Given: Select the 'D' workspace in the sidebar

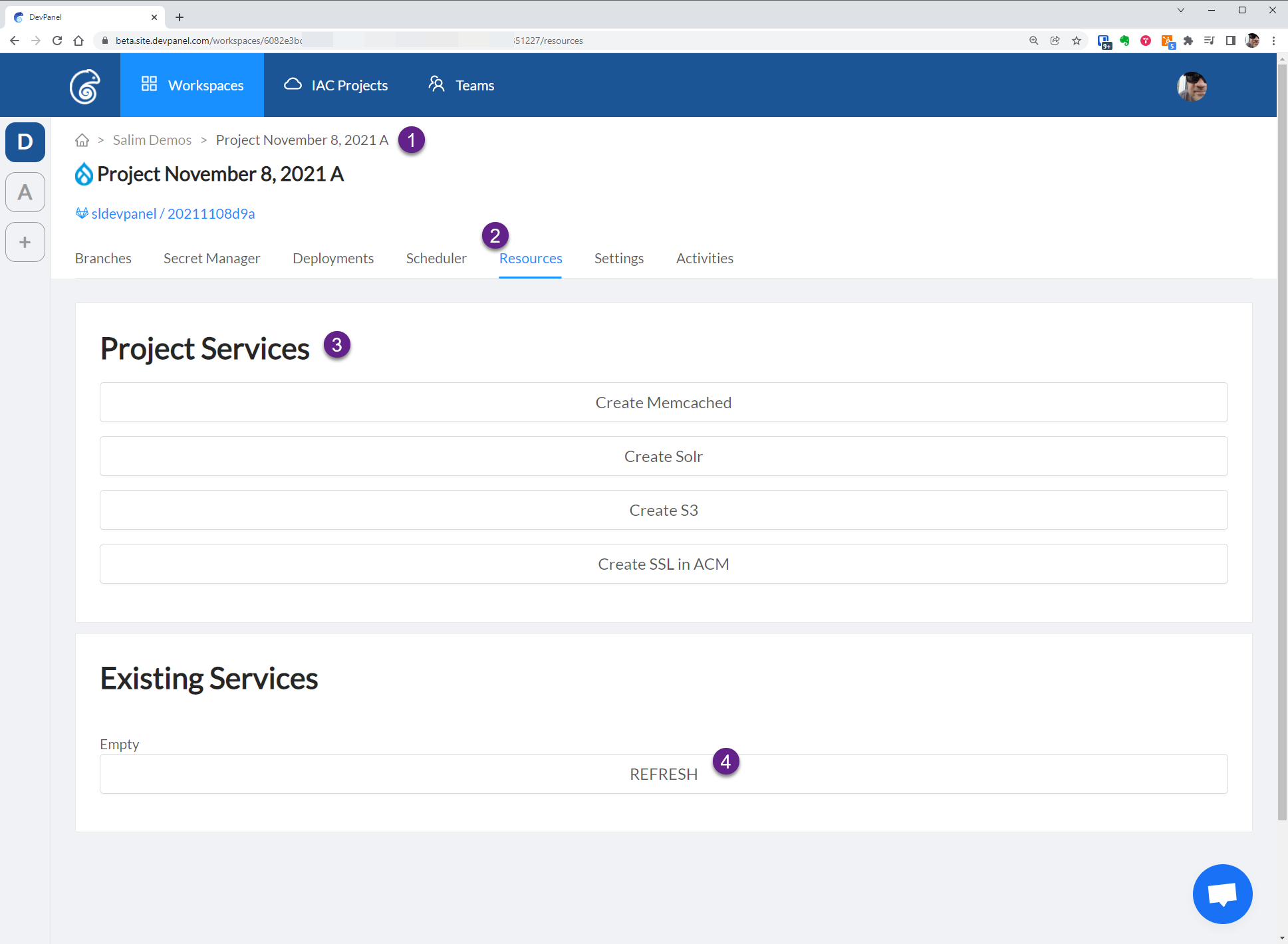Looking at the screenshot, I should click(x=25, y=142).
